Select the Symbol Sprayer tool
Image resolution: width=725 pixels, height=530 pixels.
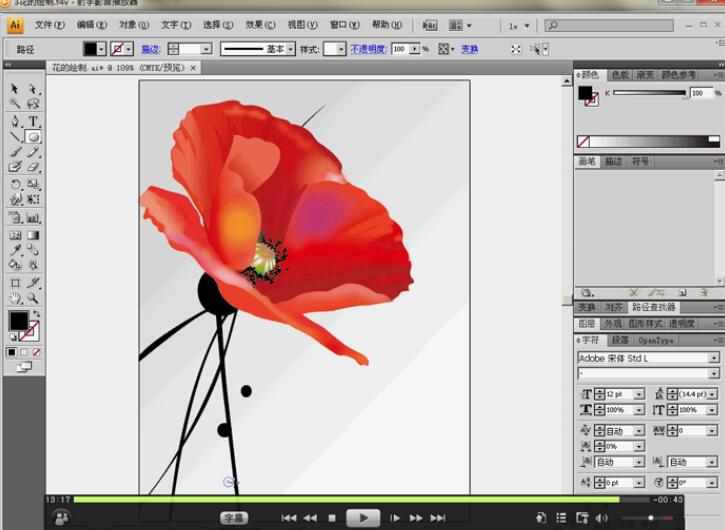15,217
